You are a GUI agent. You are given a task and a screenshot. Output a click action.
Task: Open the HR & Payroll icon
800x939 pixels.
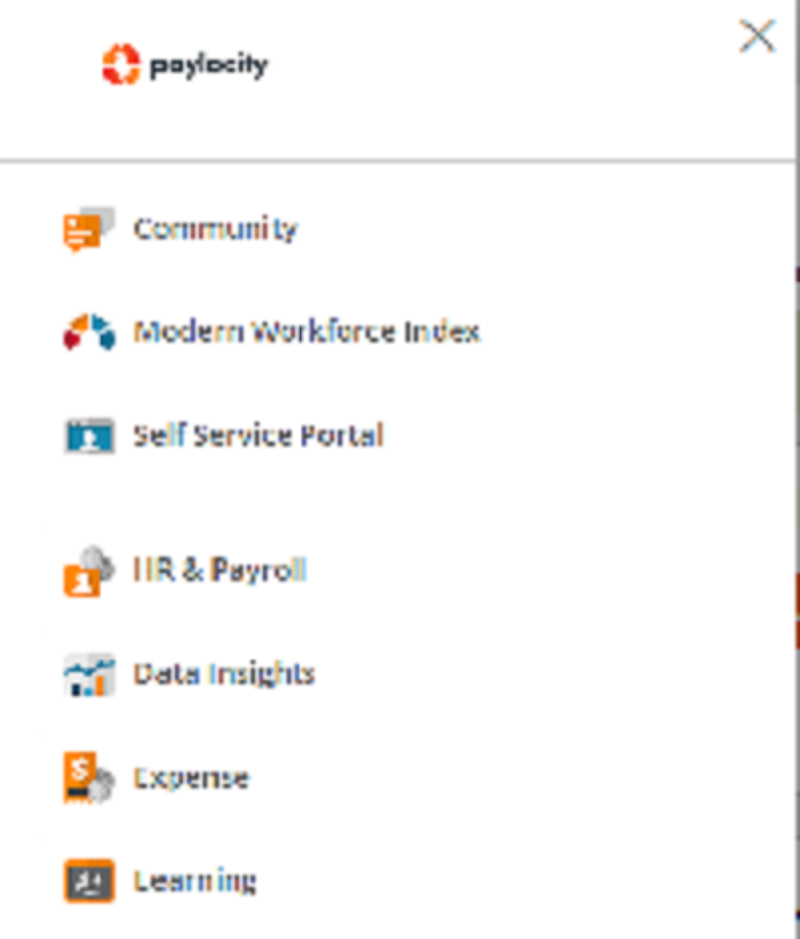point(89,571)
